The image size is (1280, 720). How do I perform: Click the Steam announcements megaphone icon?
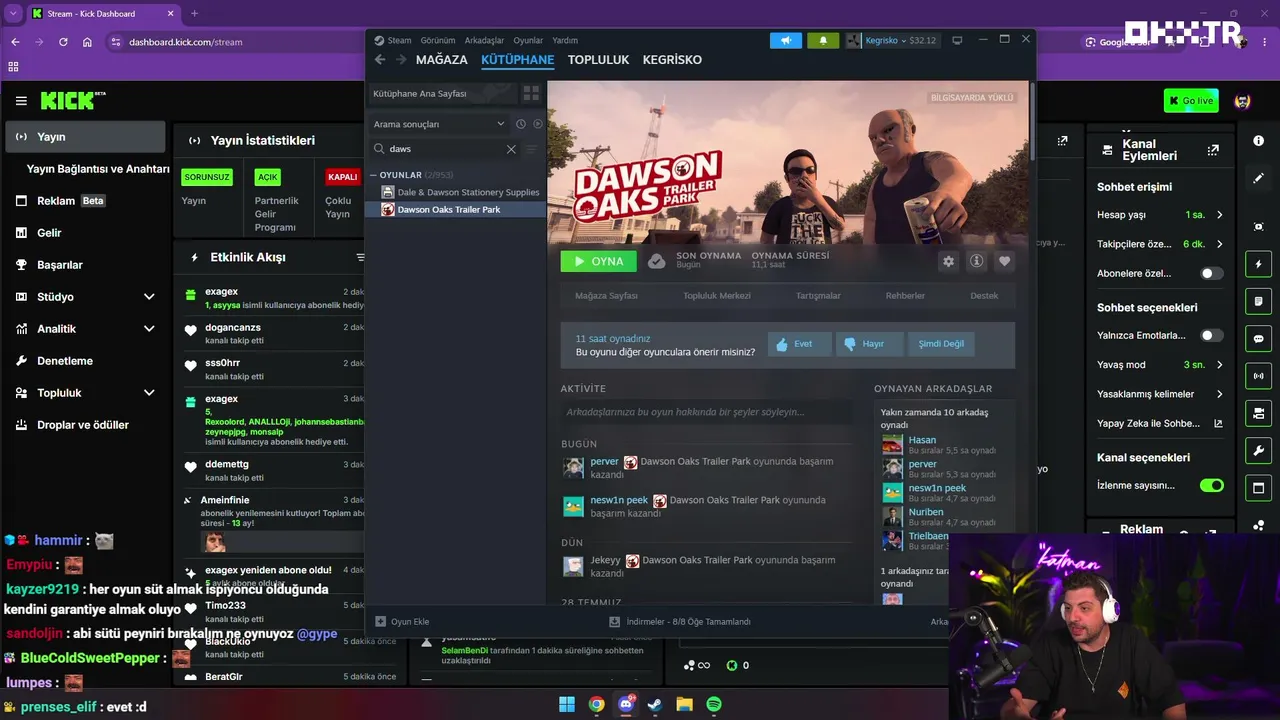pyautogui.click(x=785, y=41)
